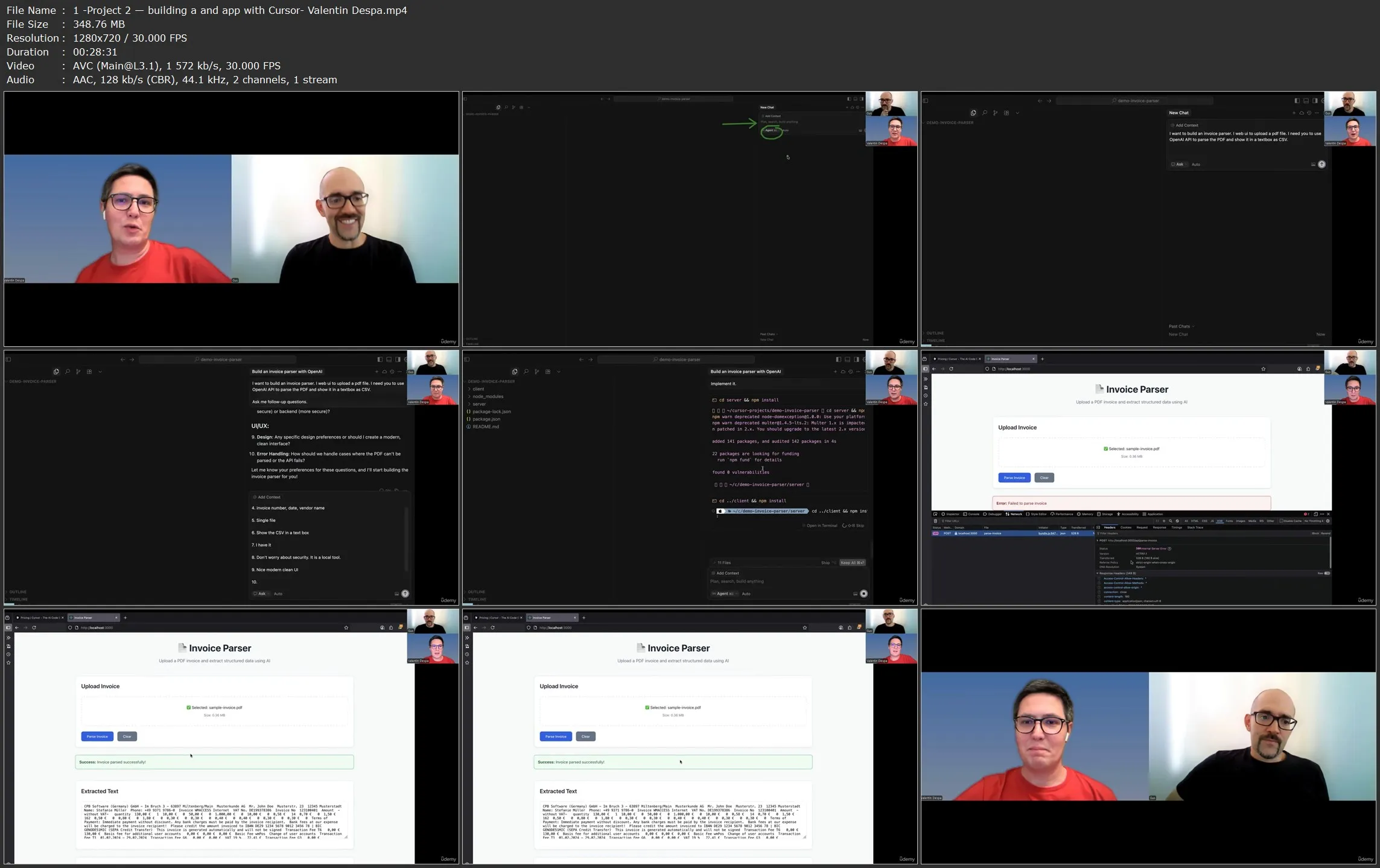This screenshot has width=1380, height=868.
Task: Toggle browser sidebar button in the error frame
Action: (x=926, y=369)
